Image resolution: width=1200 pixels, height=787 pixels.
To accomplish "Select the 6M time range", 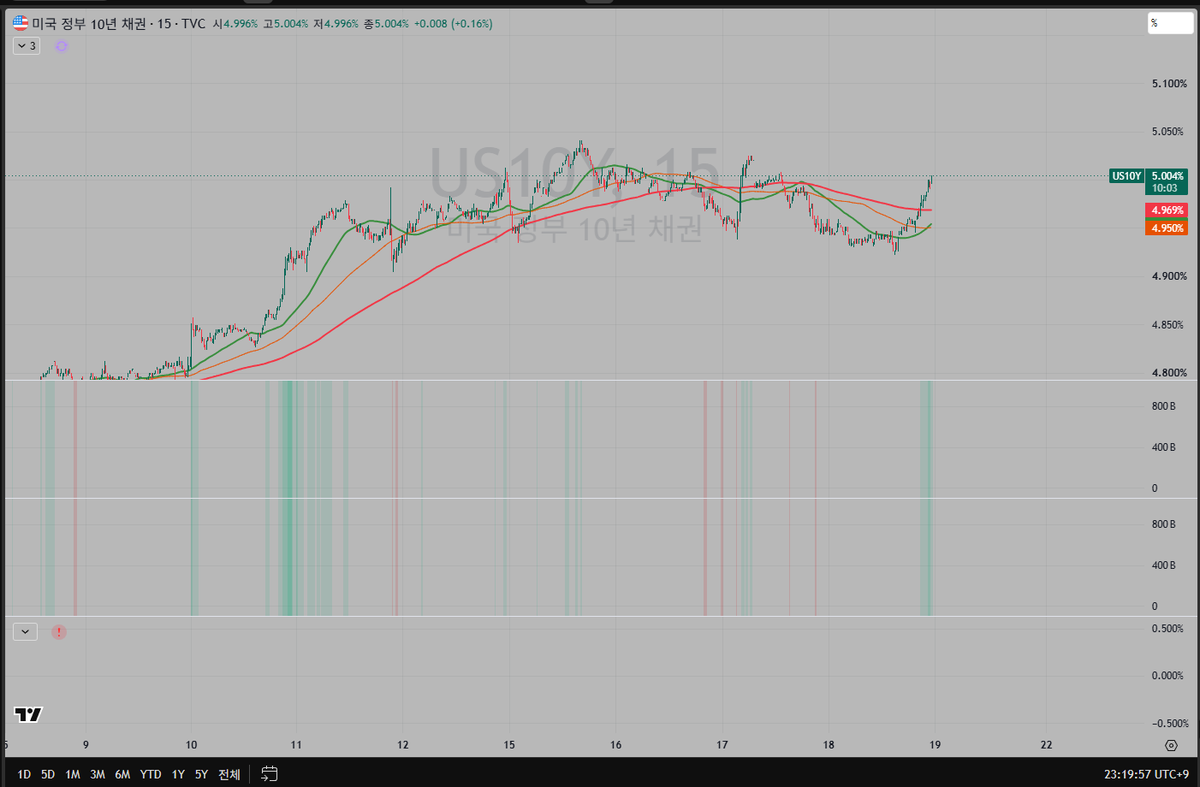I will pos(122,774).
